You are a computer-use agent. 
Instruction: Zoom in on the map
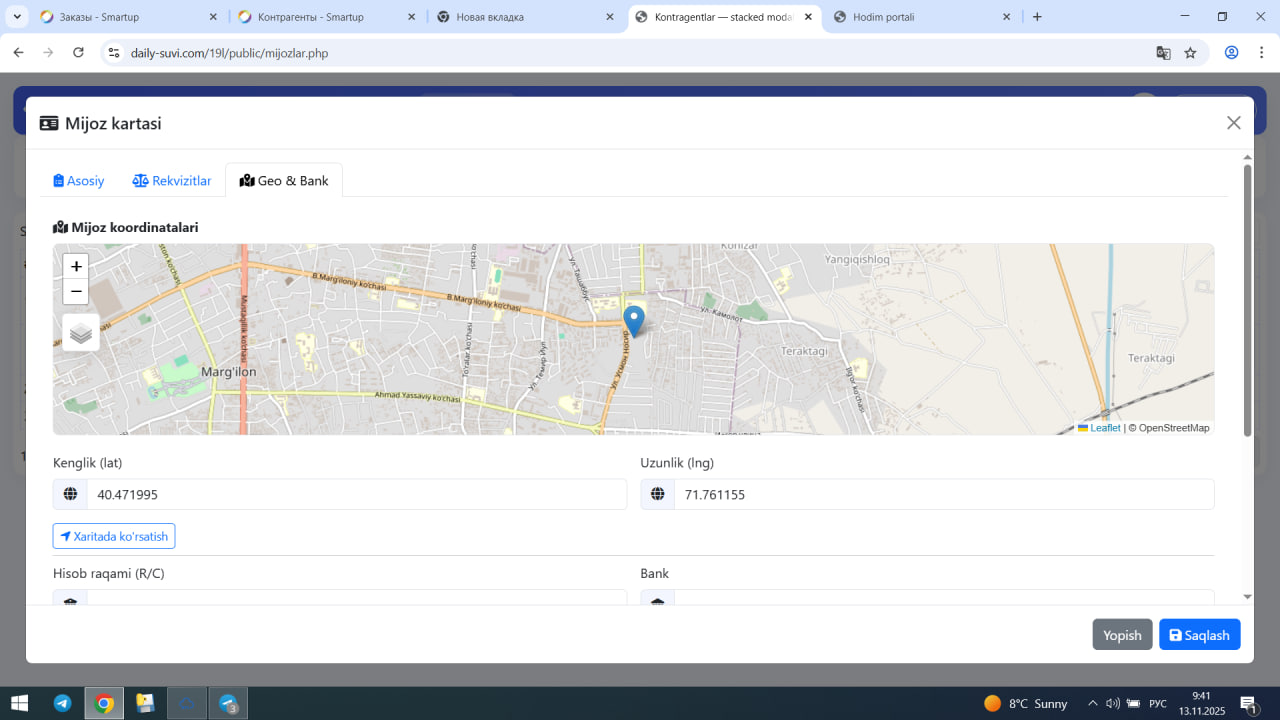pyautogui.click(x=76, y=267)
